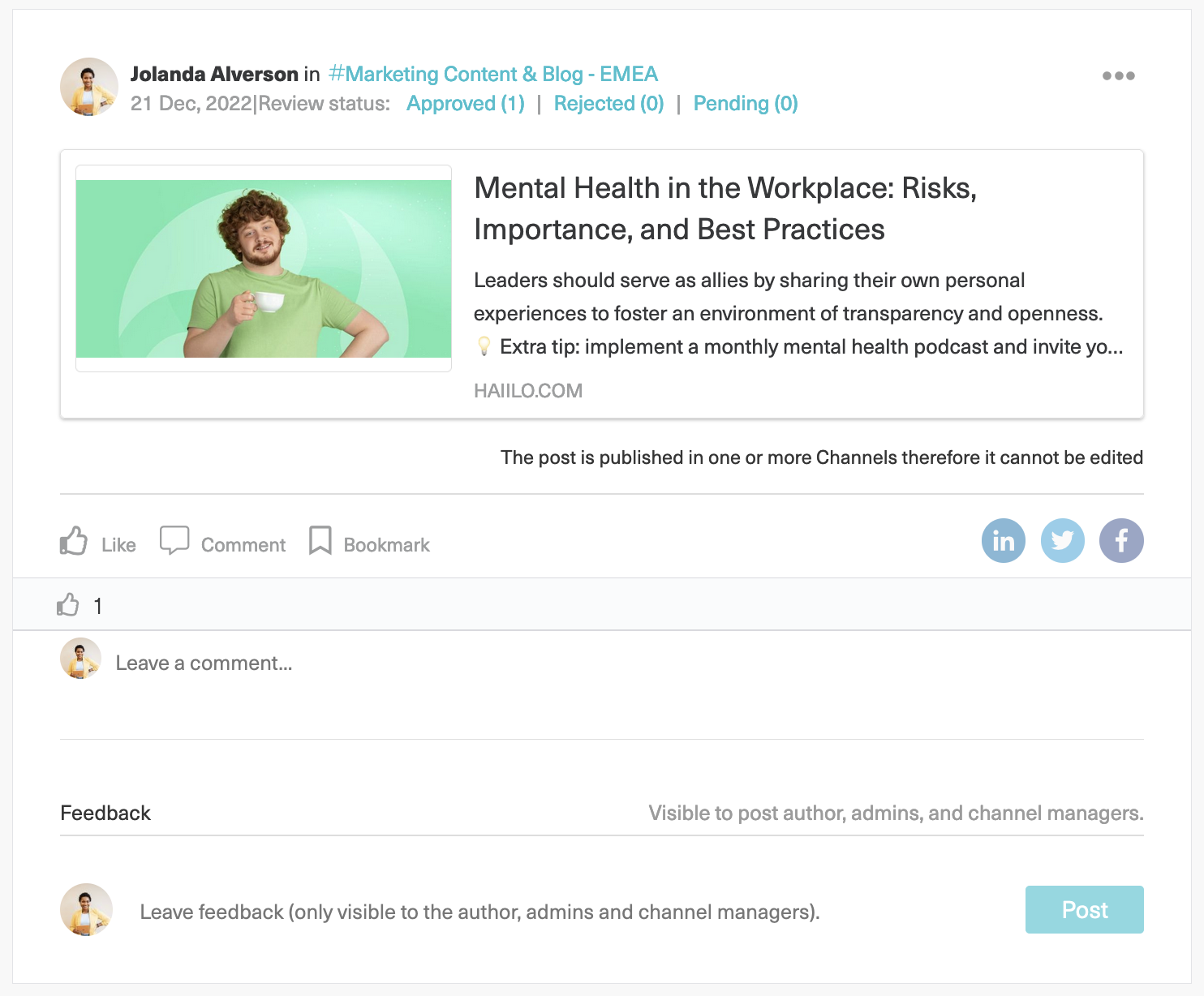Show Rejected (0) reviews
The width and height of the screenshot is (1204, 996).
[x=608, y=104]
